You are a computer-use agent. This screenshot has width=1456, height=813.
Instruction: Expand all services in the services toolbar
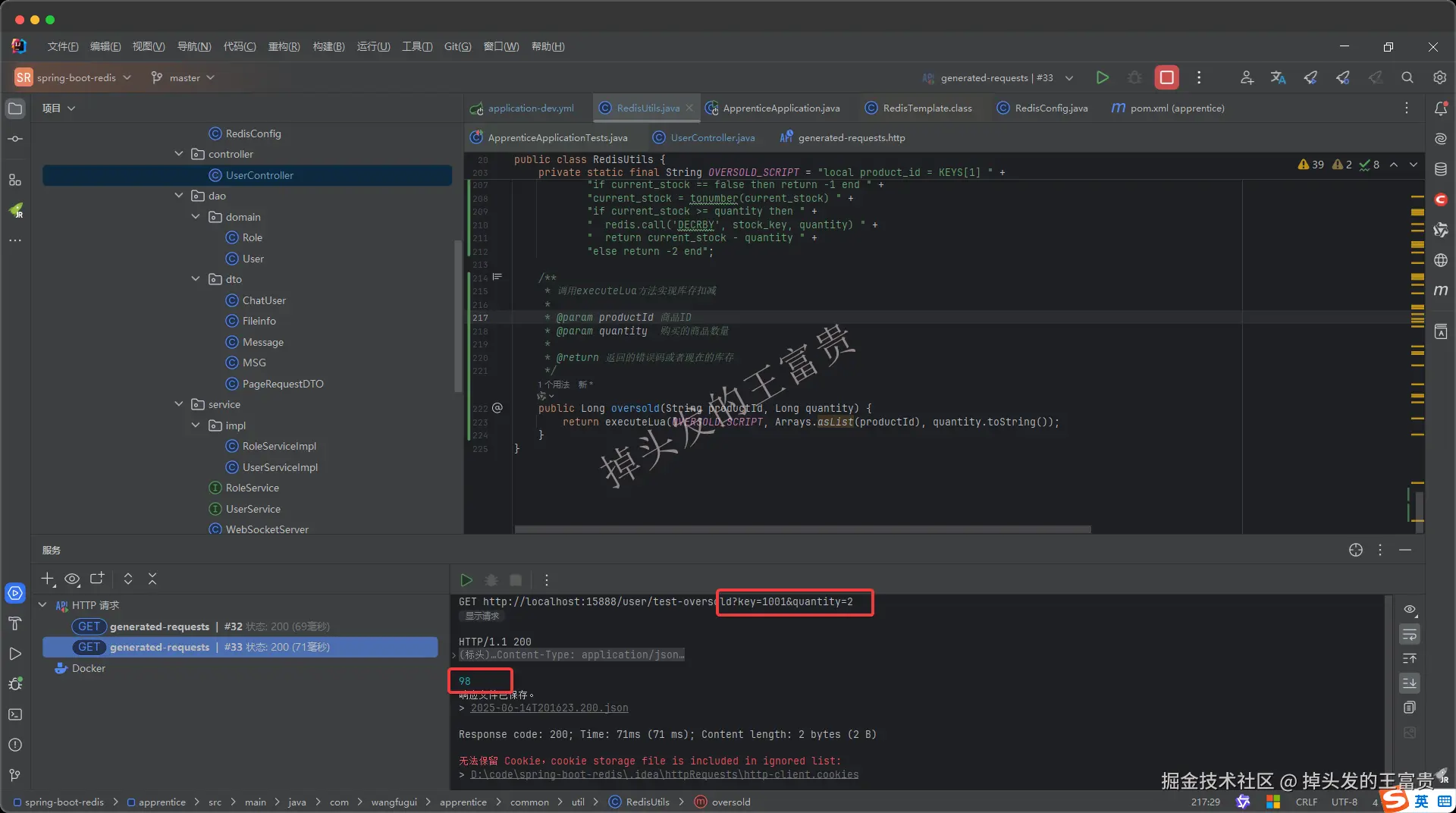coord(128,579)
